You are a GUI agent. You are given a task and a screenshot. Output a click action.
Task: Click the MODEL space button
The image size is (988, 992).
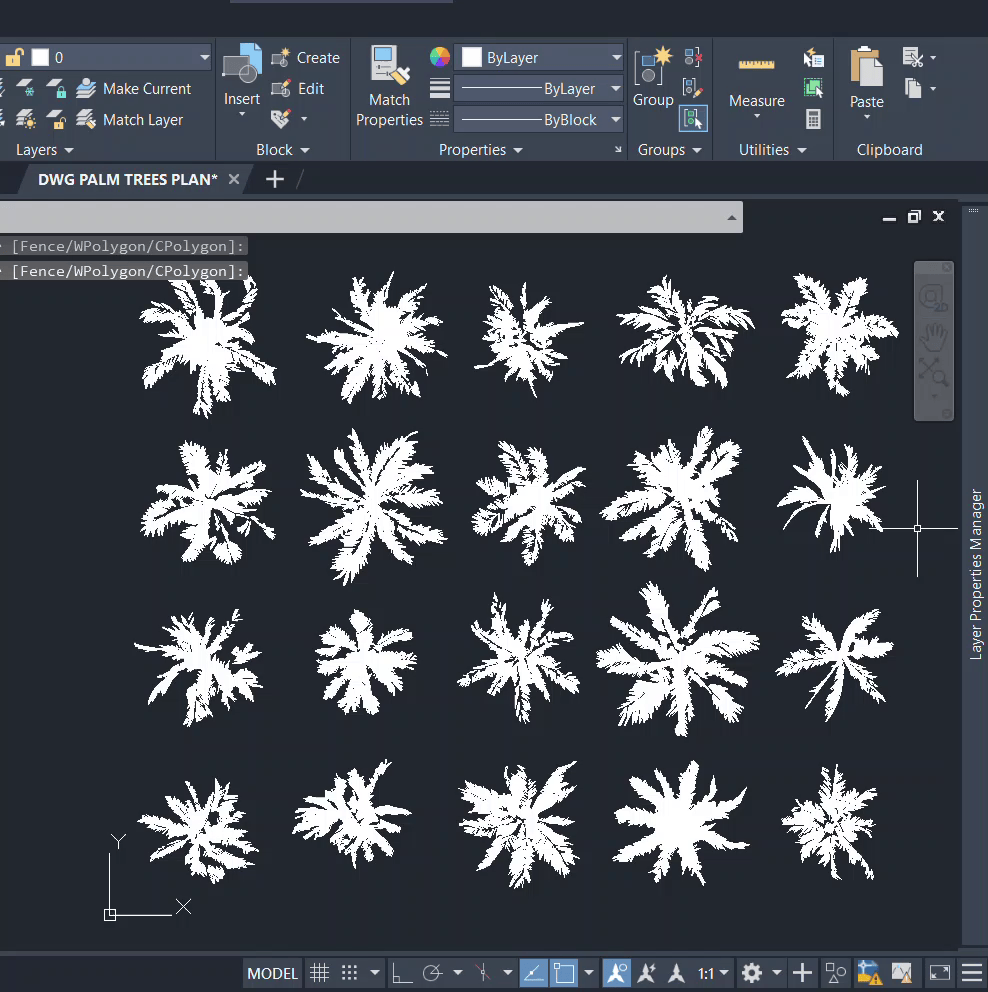272,973
